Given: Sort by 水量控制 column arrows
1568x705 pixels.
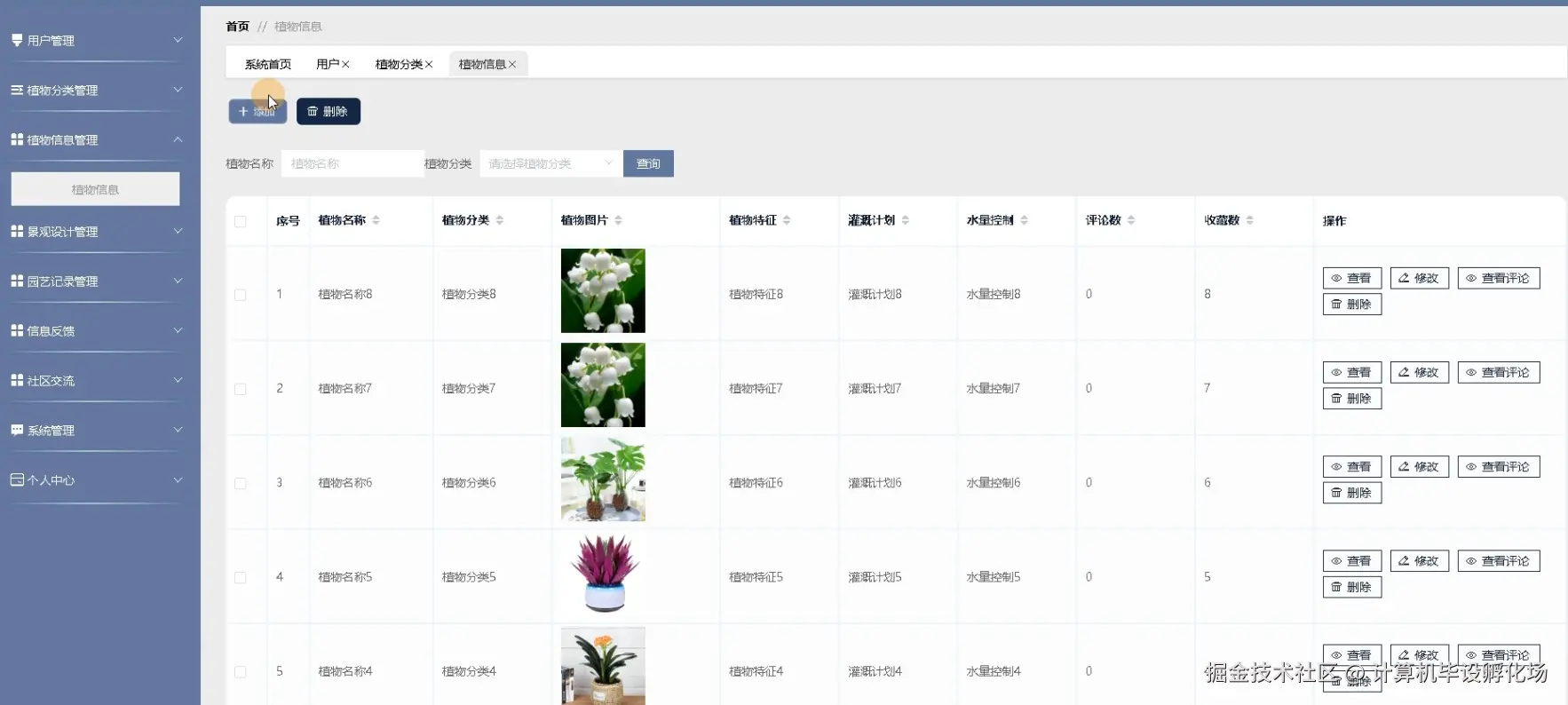Looking at the screenshot, I should (x=1024, y=220).
